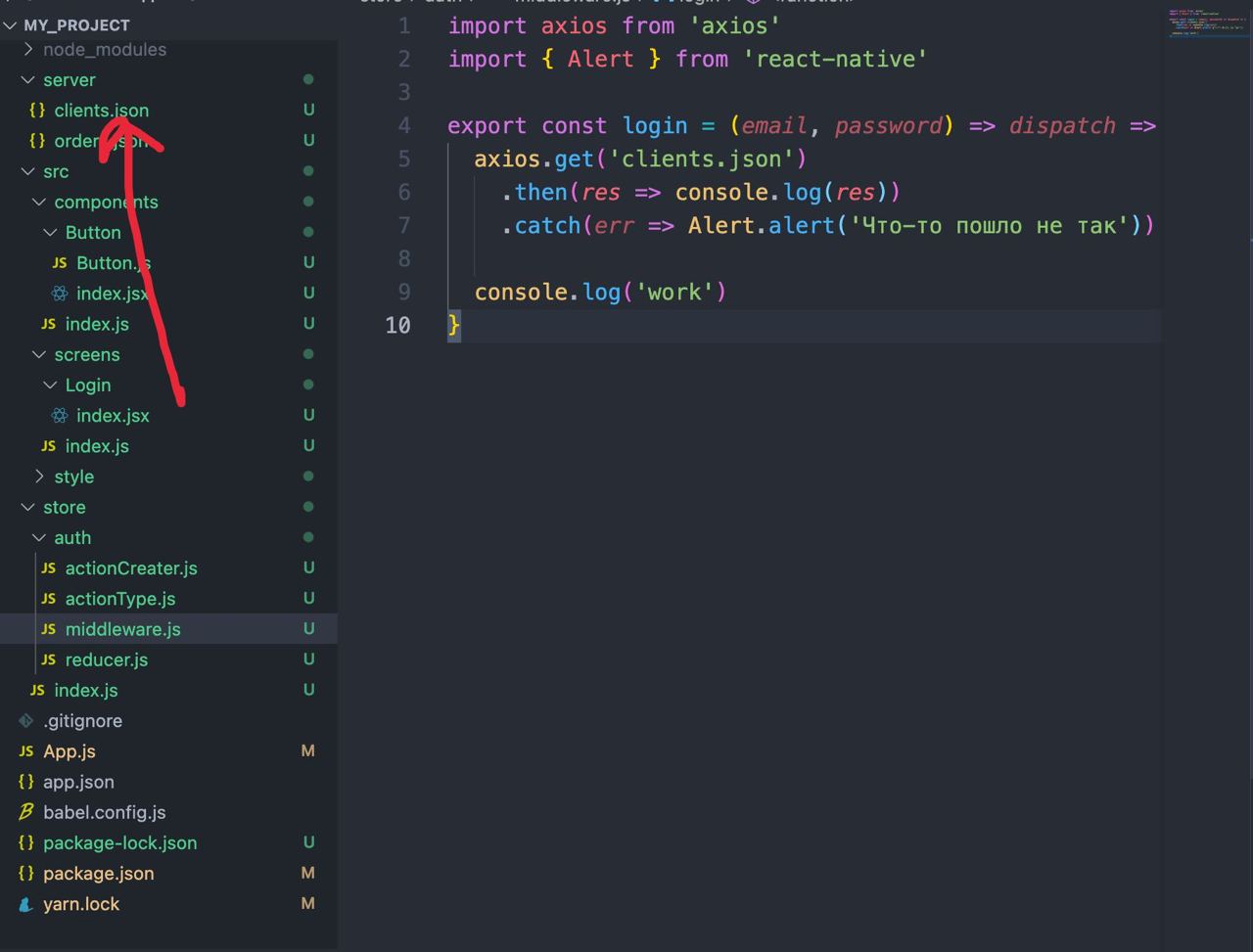Collapse the screens folder chevron
The width and height of the screenshot is (1253, 952).
39,354
